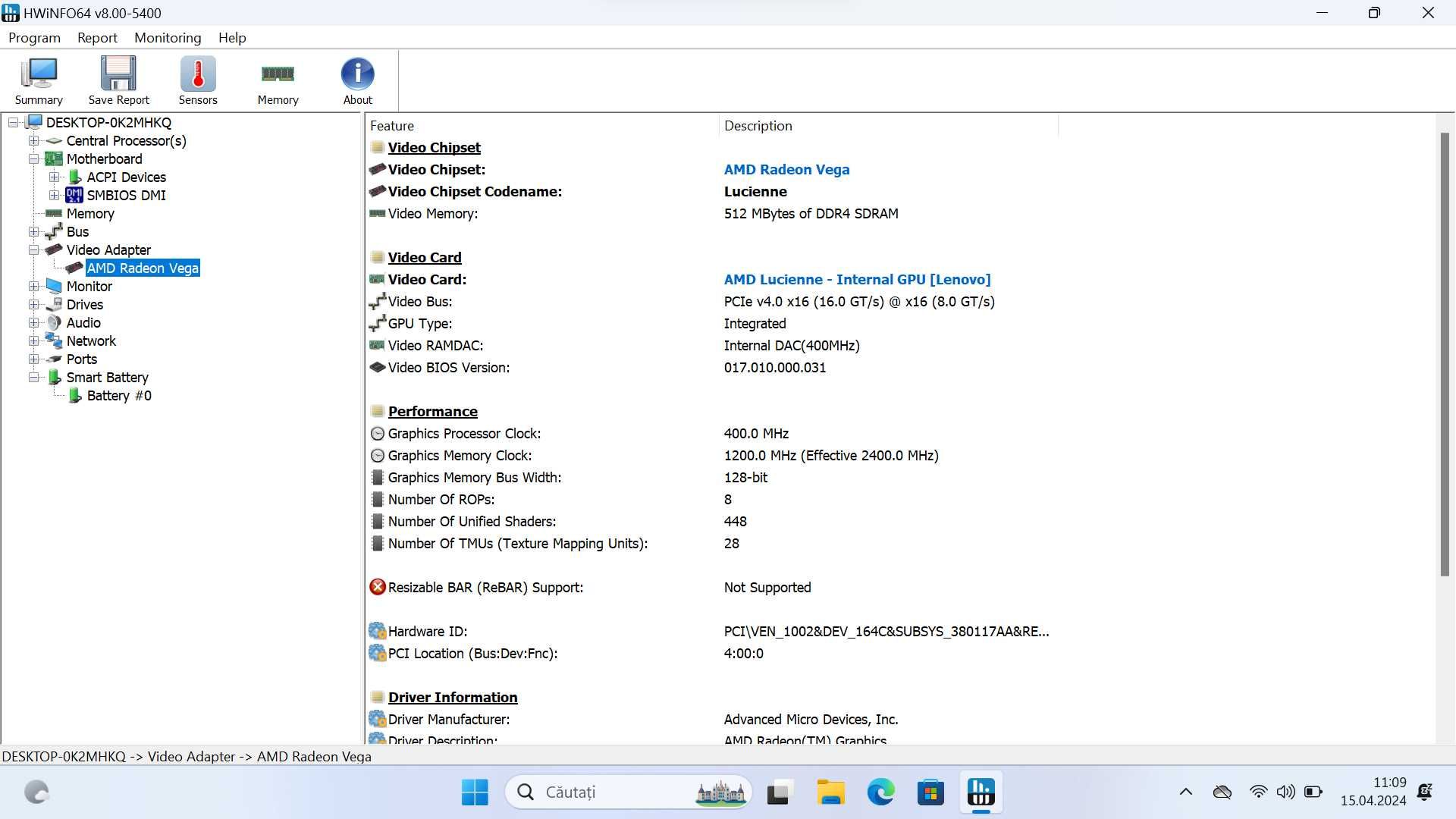The width and height of the screenshot is (1456, 819).
Task: Select the SMBIOS DMI icon
Action: coord(74,195)
